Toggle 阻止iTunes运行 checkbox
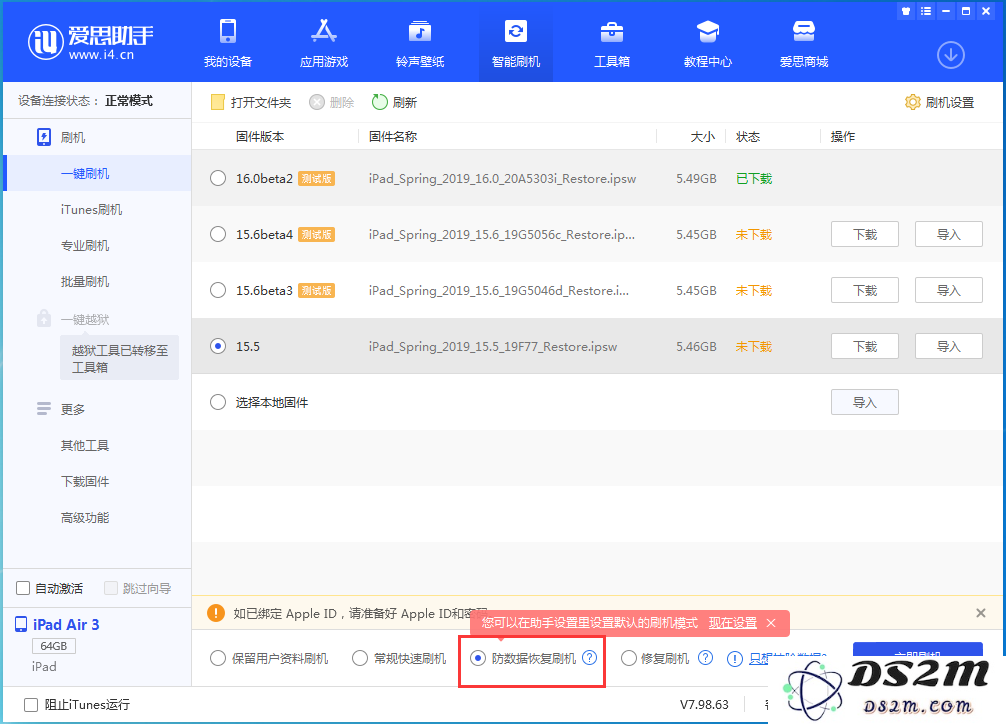The image size is (1006, 724). tap(31, 705)
